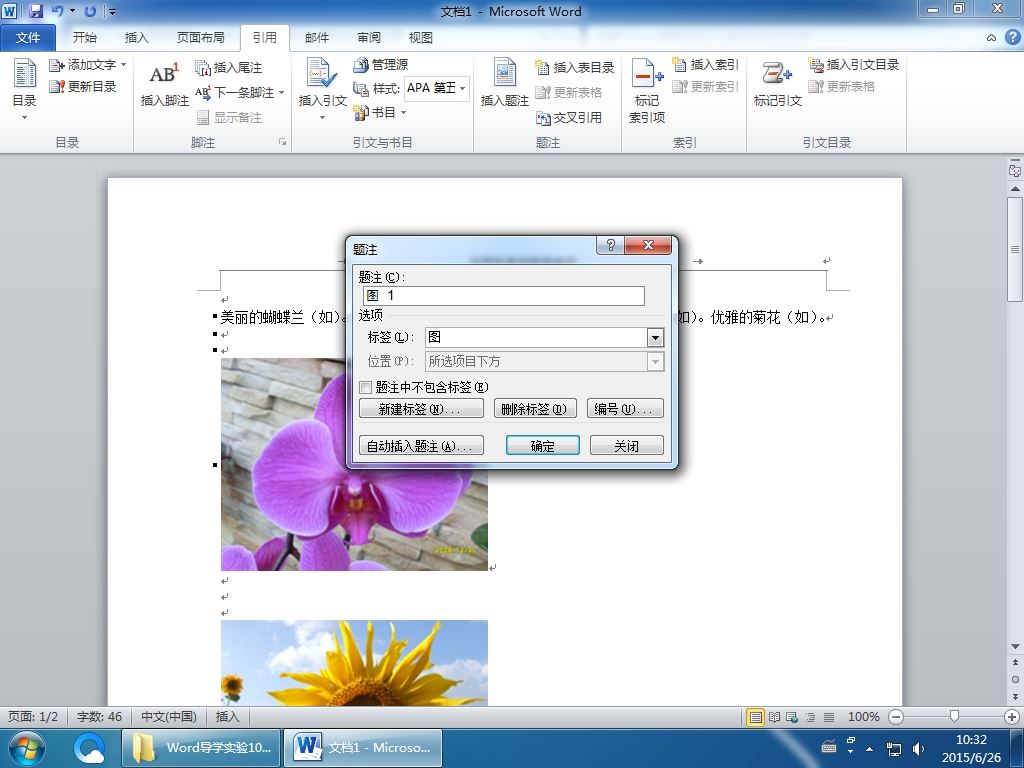Click Redo in Quick Access Toolbar
1024x768 pixels.
click(90, 11)
